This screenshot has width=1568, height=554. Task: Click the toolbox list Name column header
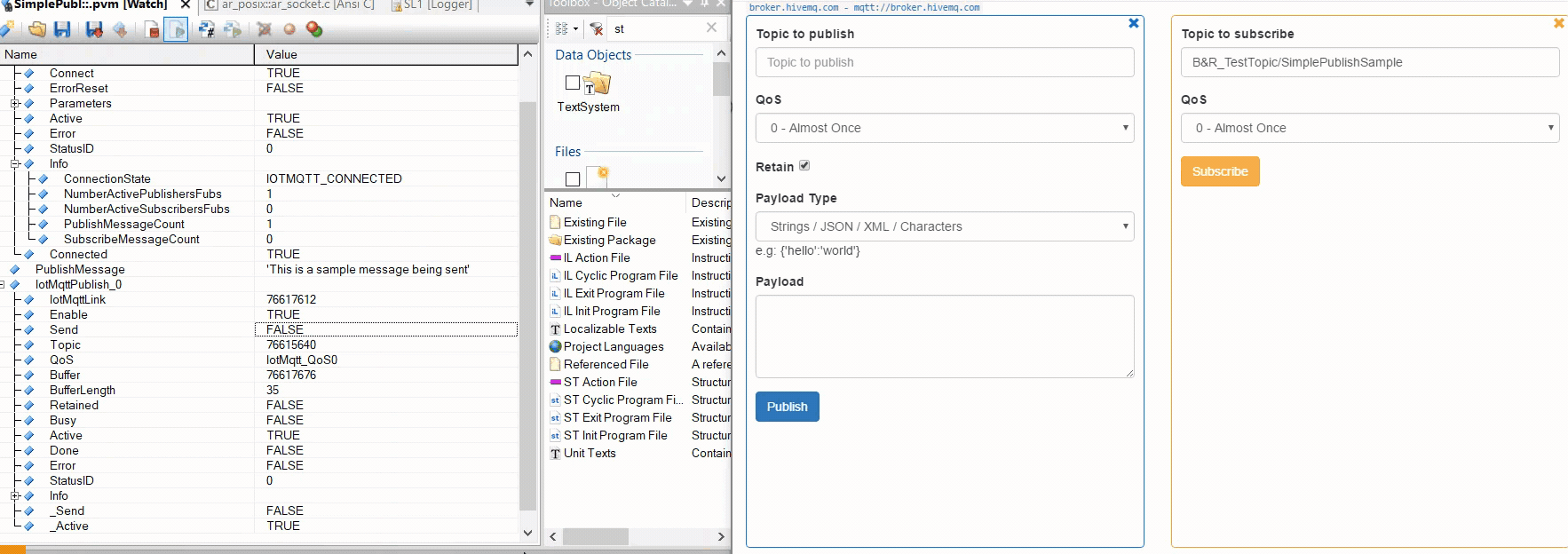coord(615,202)
